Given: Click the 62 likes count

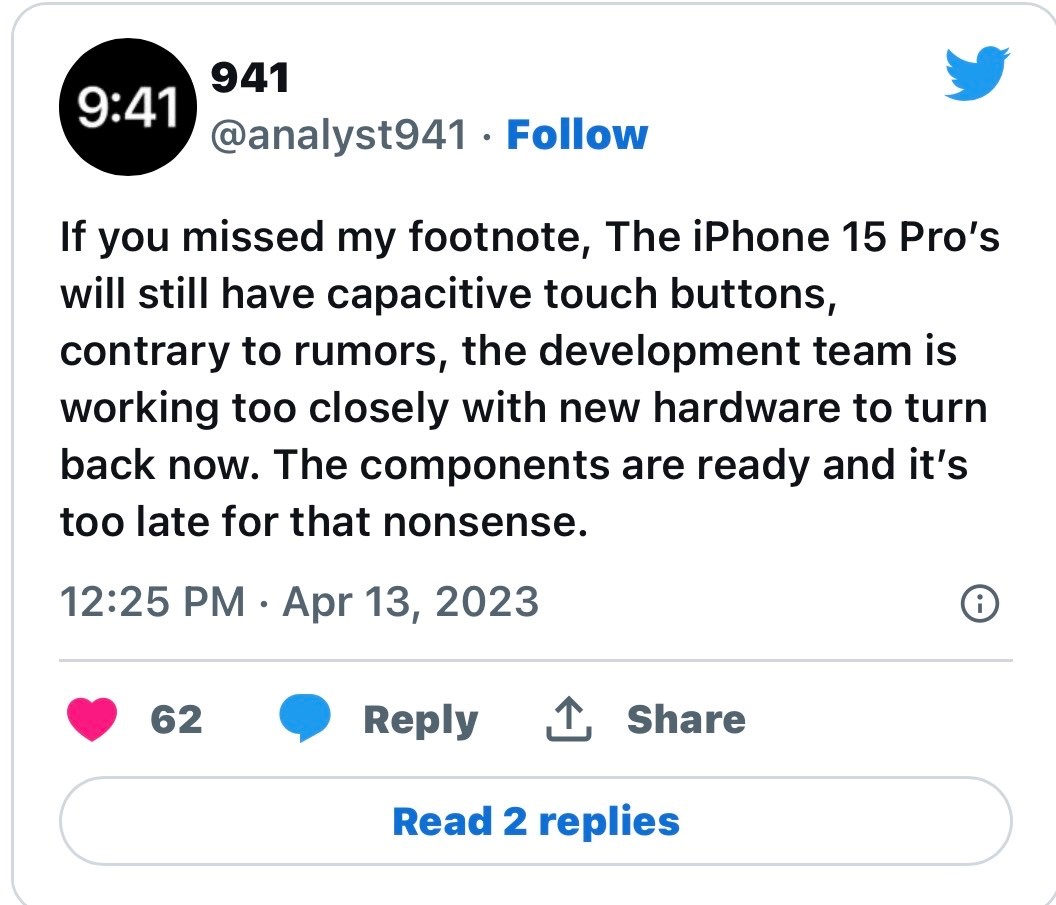Looking at the screenshot, I should [176, 720].
